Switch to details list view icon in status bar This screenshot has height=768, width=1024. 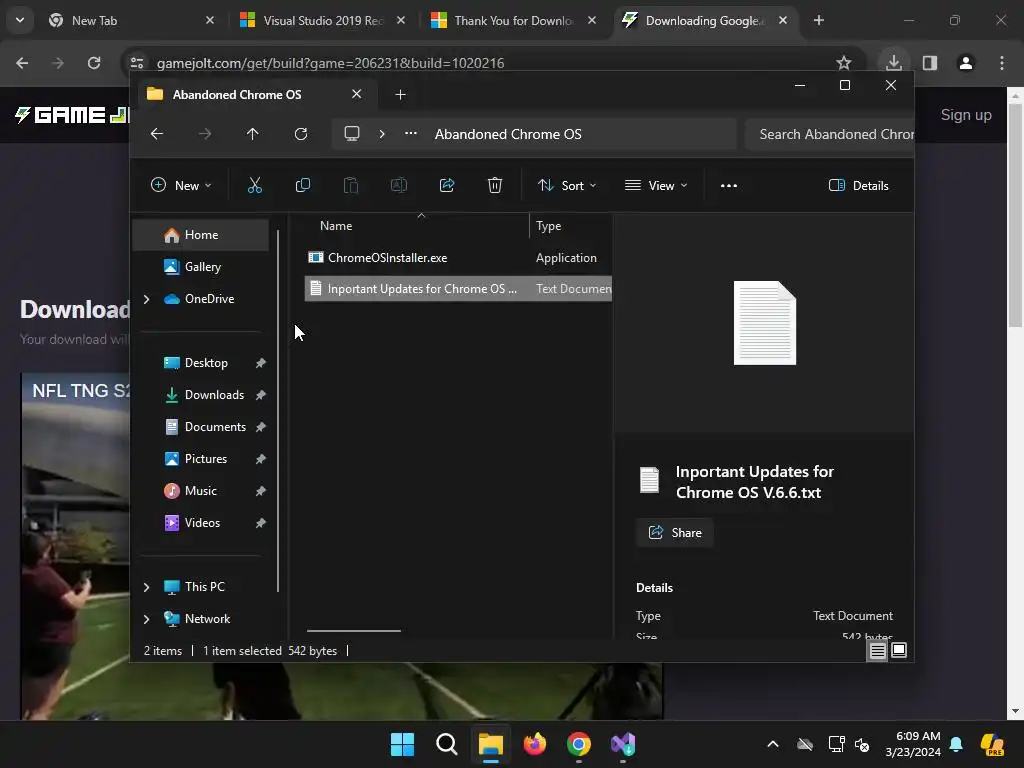(x=877, y=650)
